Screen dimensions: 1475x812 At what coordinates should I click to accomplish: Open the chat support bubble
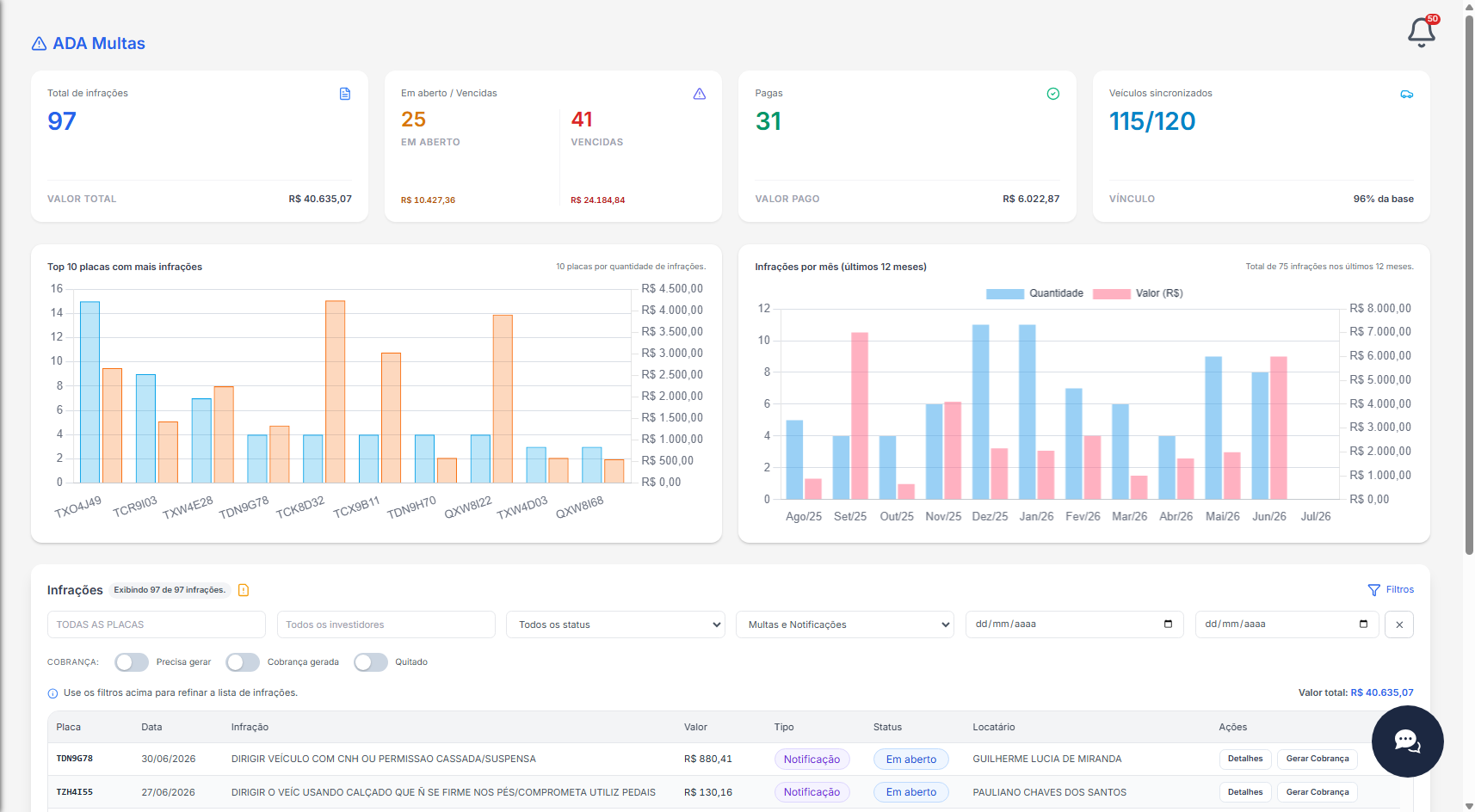1408,741
